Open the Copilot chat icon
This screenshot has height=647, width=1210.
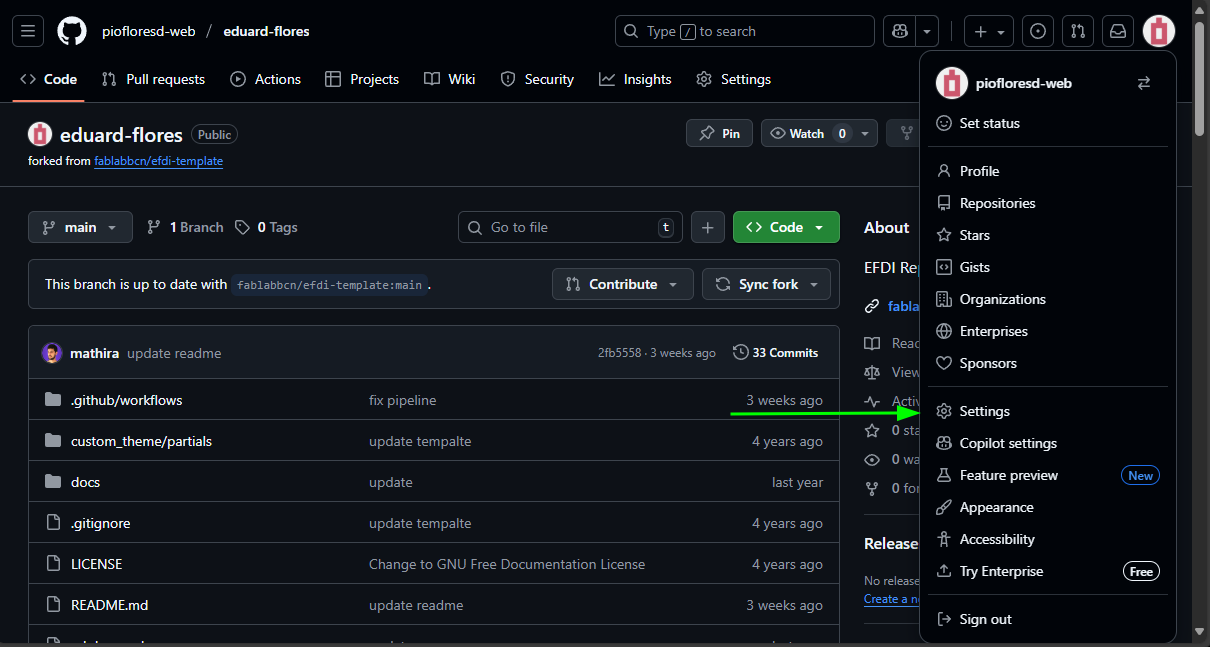[x=899, y=31]
